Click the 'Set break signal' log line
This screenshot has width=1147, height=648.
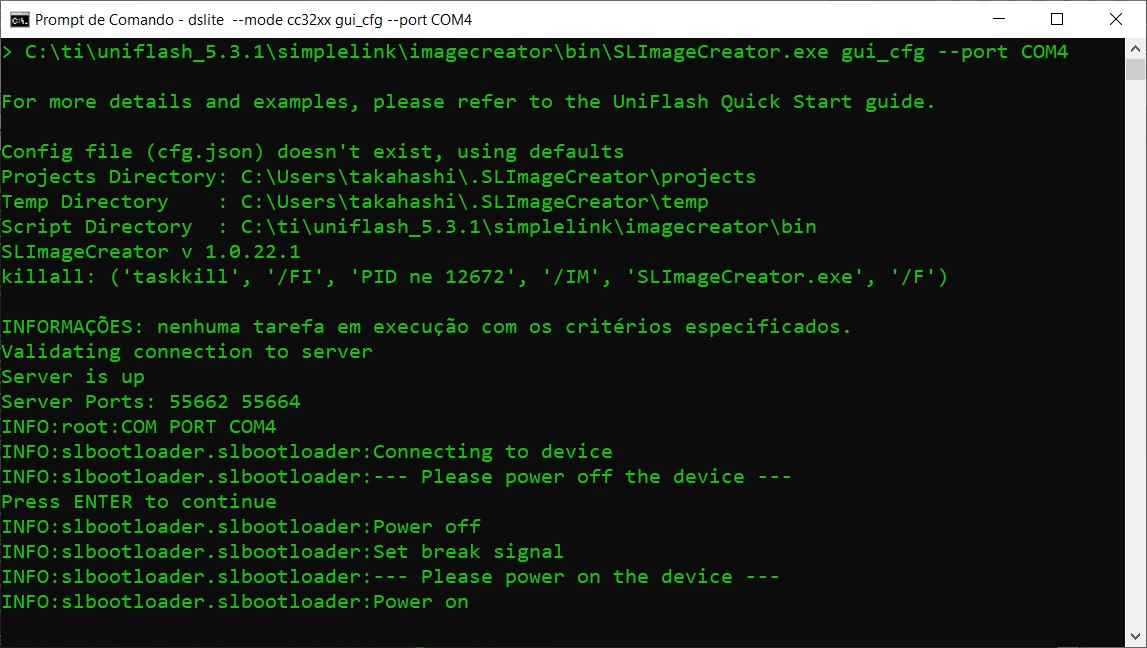(282, 551)
